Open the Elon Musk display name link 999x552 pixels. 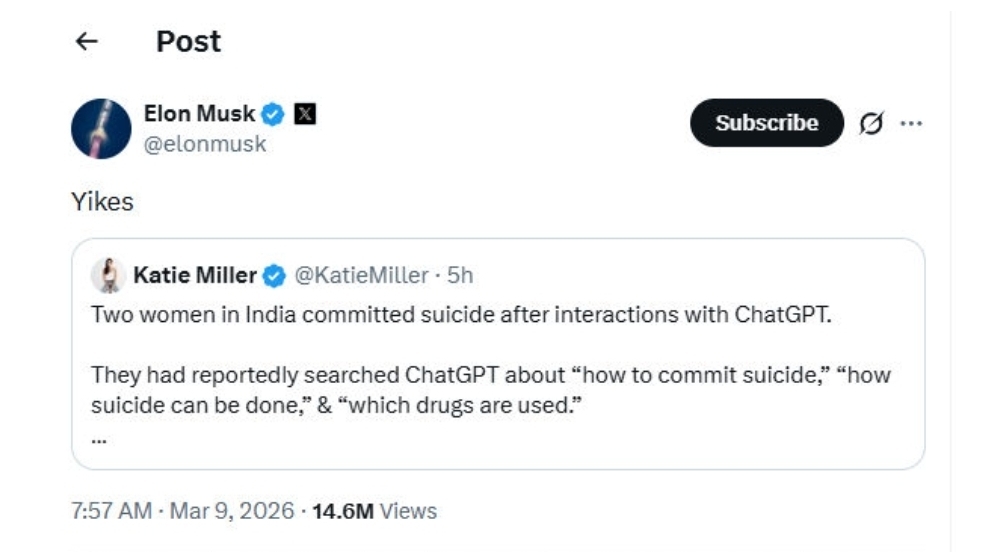pos(199,114)
